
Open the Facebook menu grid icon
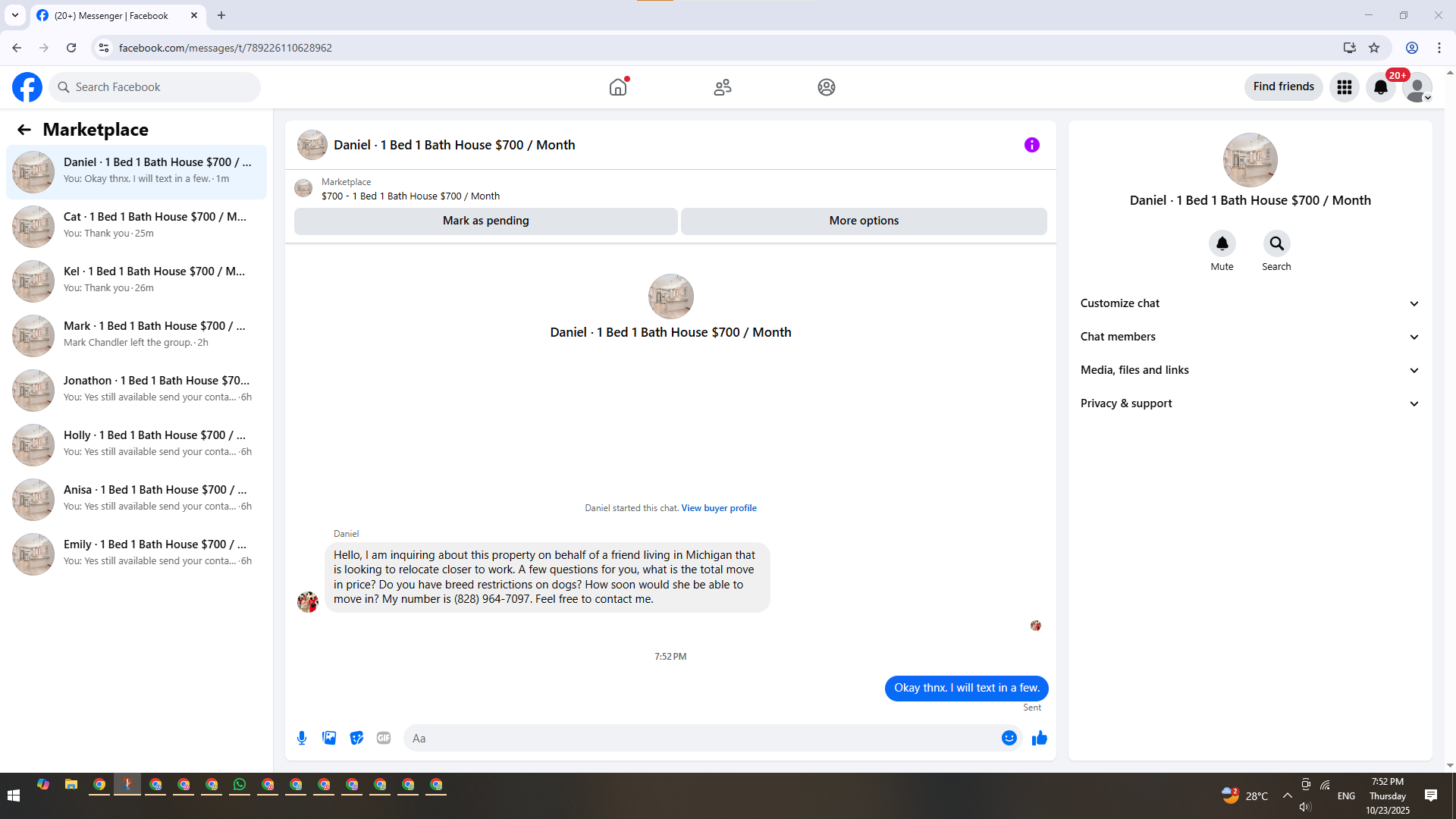[1344, 87]
